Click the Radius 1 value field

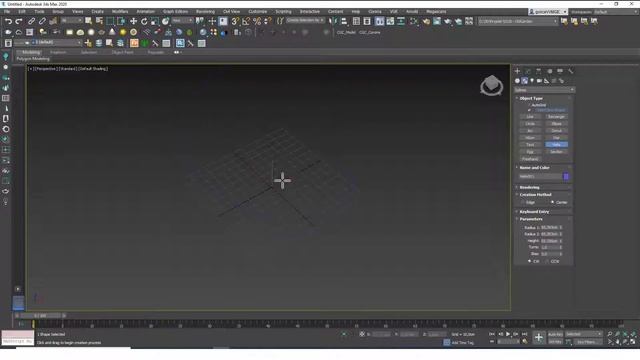point(549,227)
